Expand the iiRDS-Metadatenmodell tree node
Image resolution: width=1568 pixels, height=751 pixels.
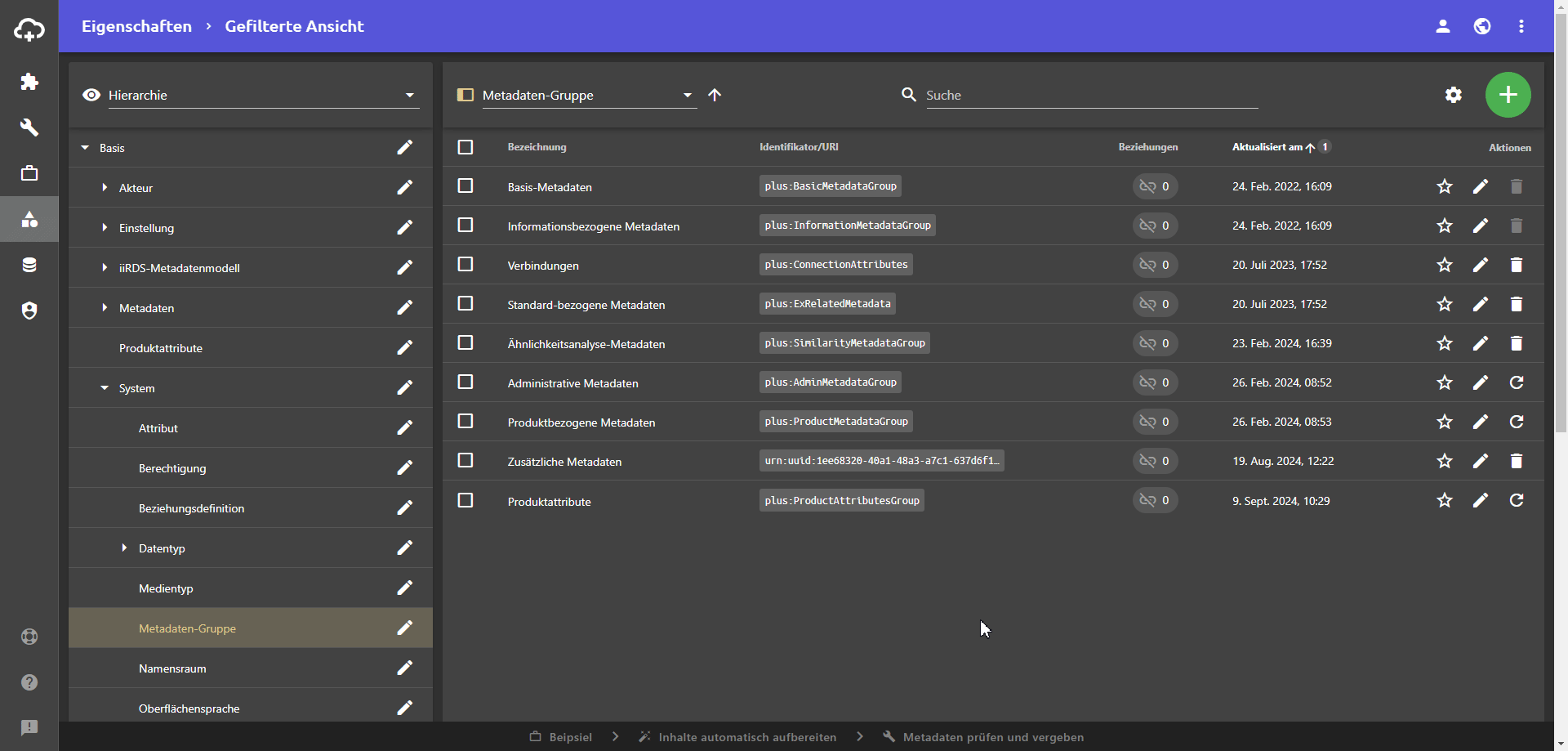pyautogui.click(x=105, y=268)
